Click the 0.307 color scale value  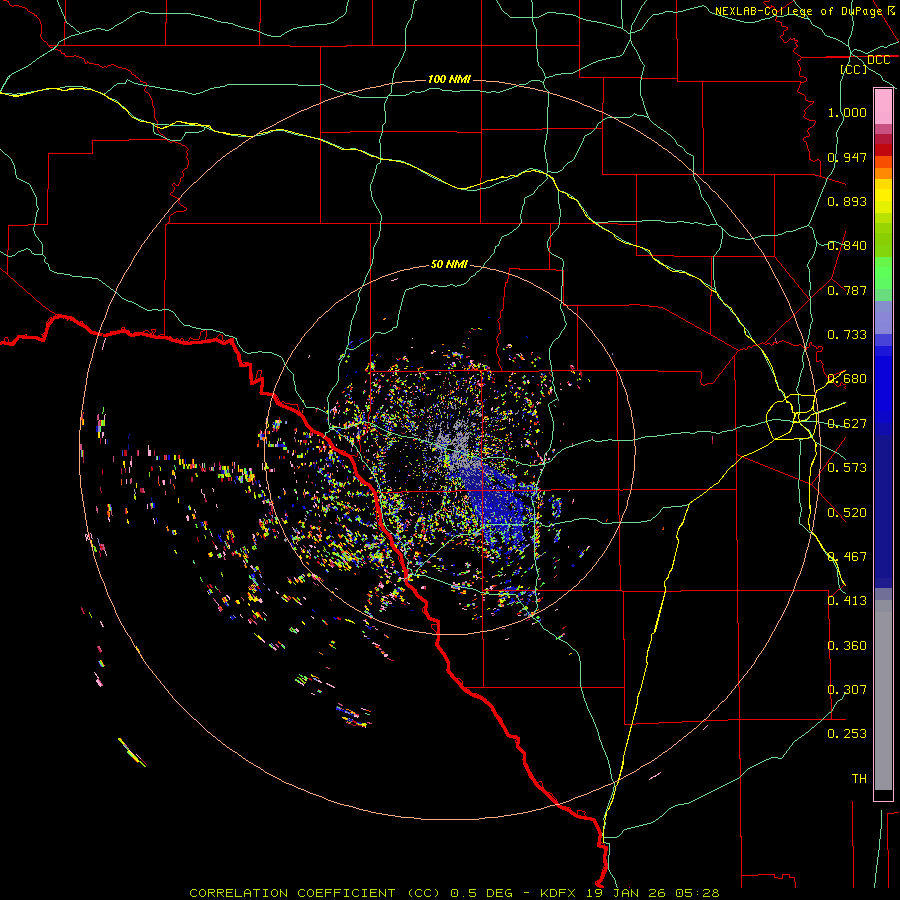(x=847, y=690)
